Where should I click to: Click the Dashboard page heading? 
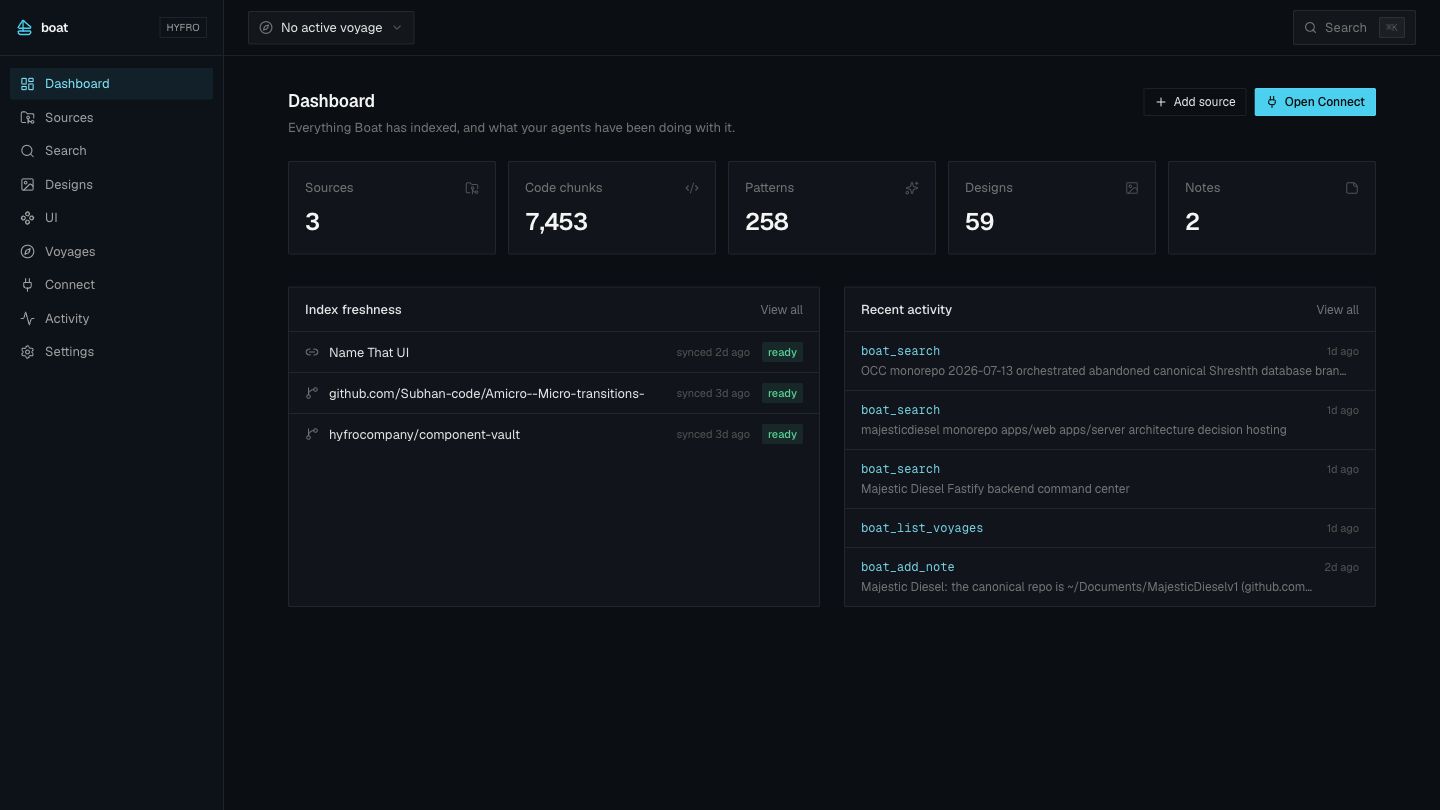(331, 101)
